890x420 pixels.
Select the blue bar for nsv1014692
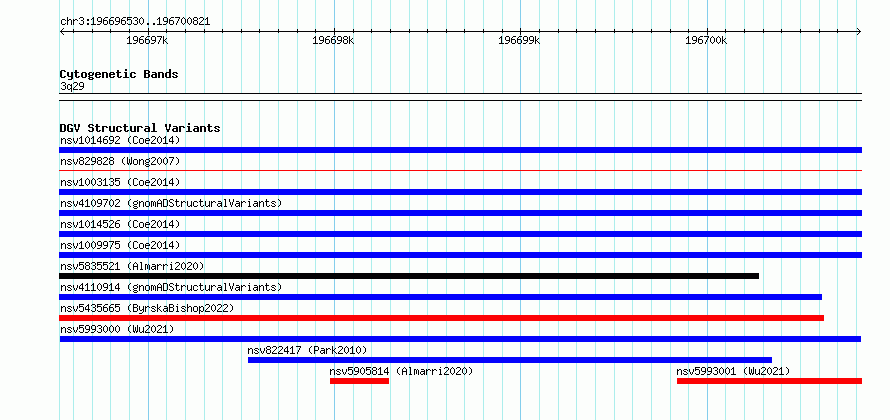[460, 150]
